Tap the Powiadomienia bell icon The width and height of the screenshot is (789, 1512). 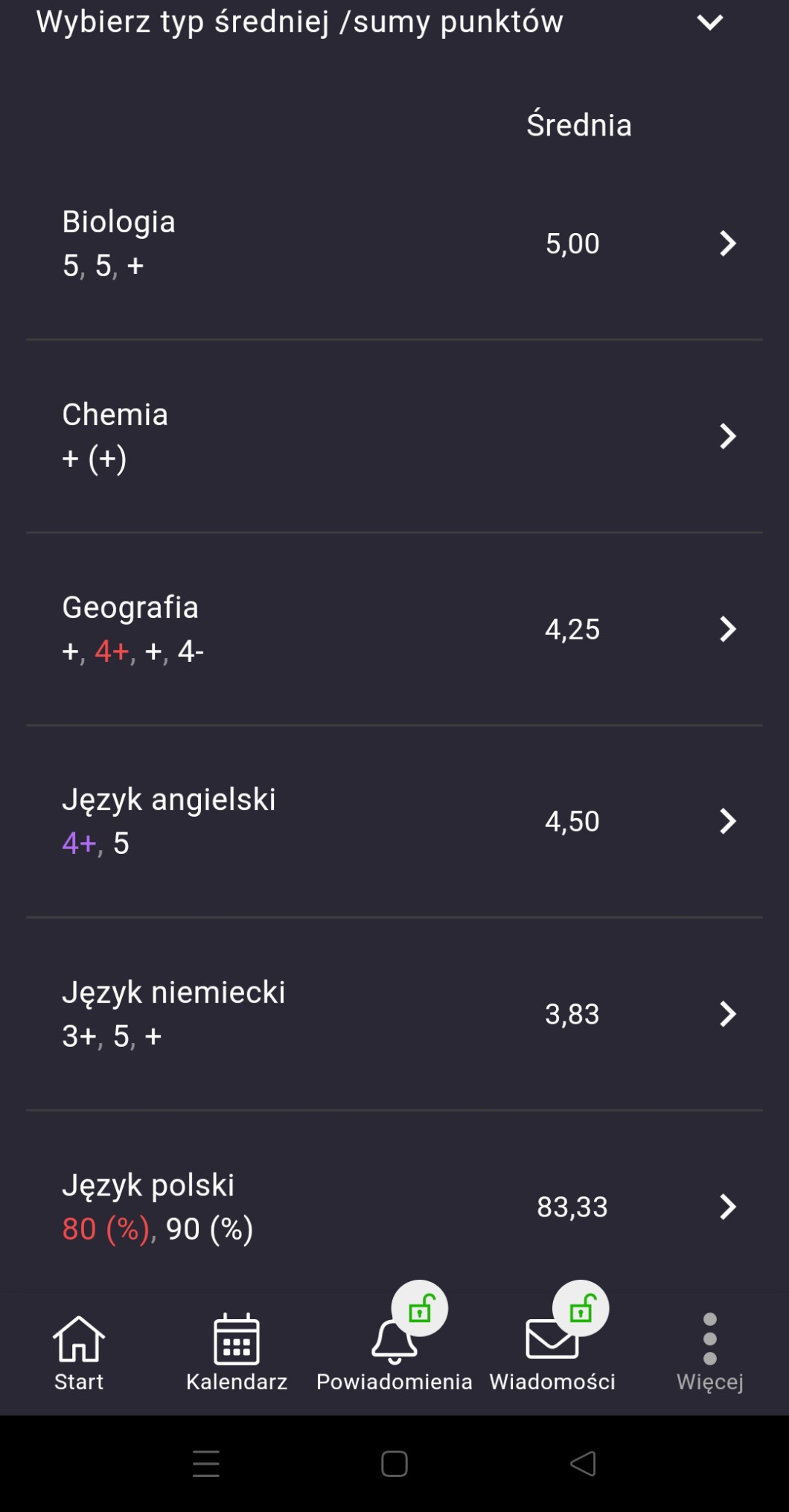[394, 1342]
